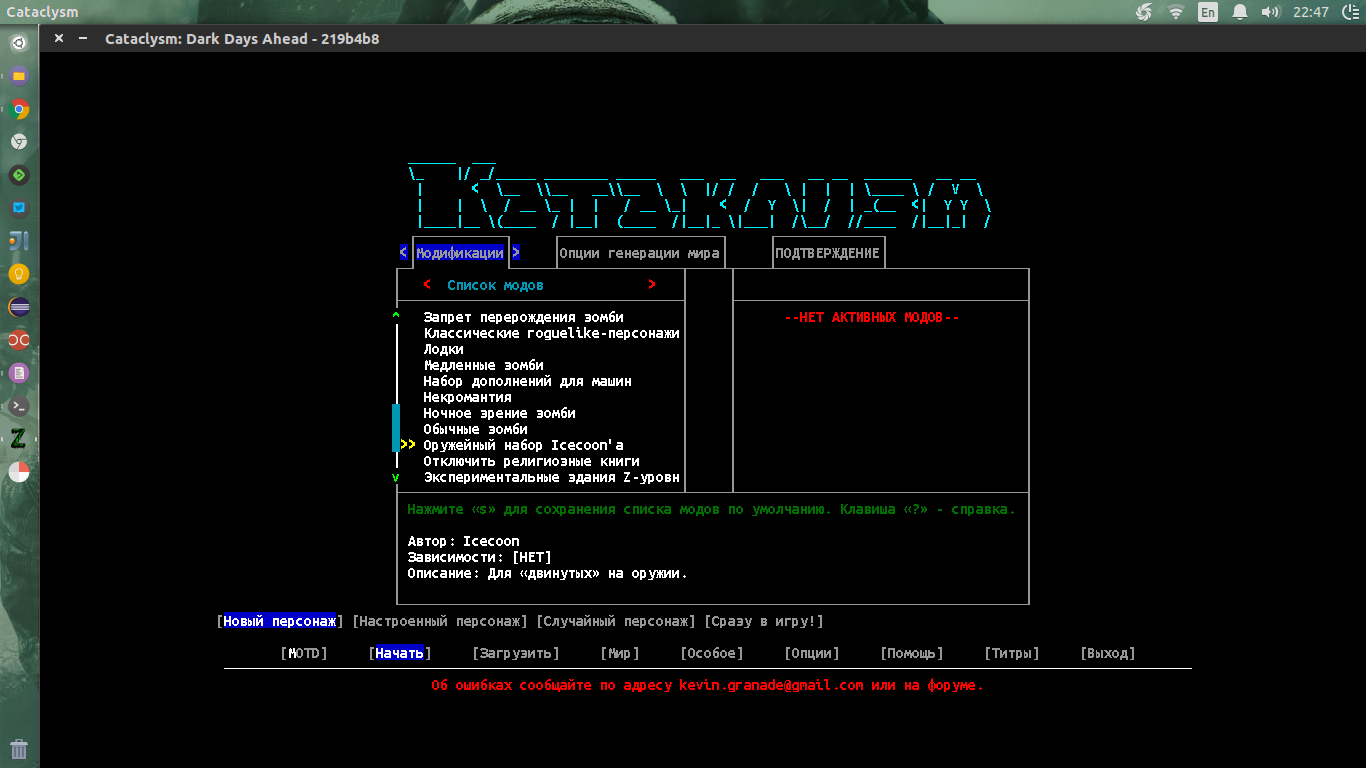1366x768 pixels.
Task: Click red left arrow of Список модов
Action: tap(428, 285)
